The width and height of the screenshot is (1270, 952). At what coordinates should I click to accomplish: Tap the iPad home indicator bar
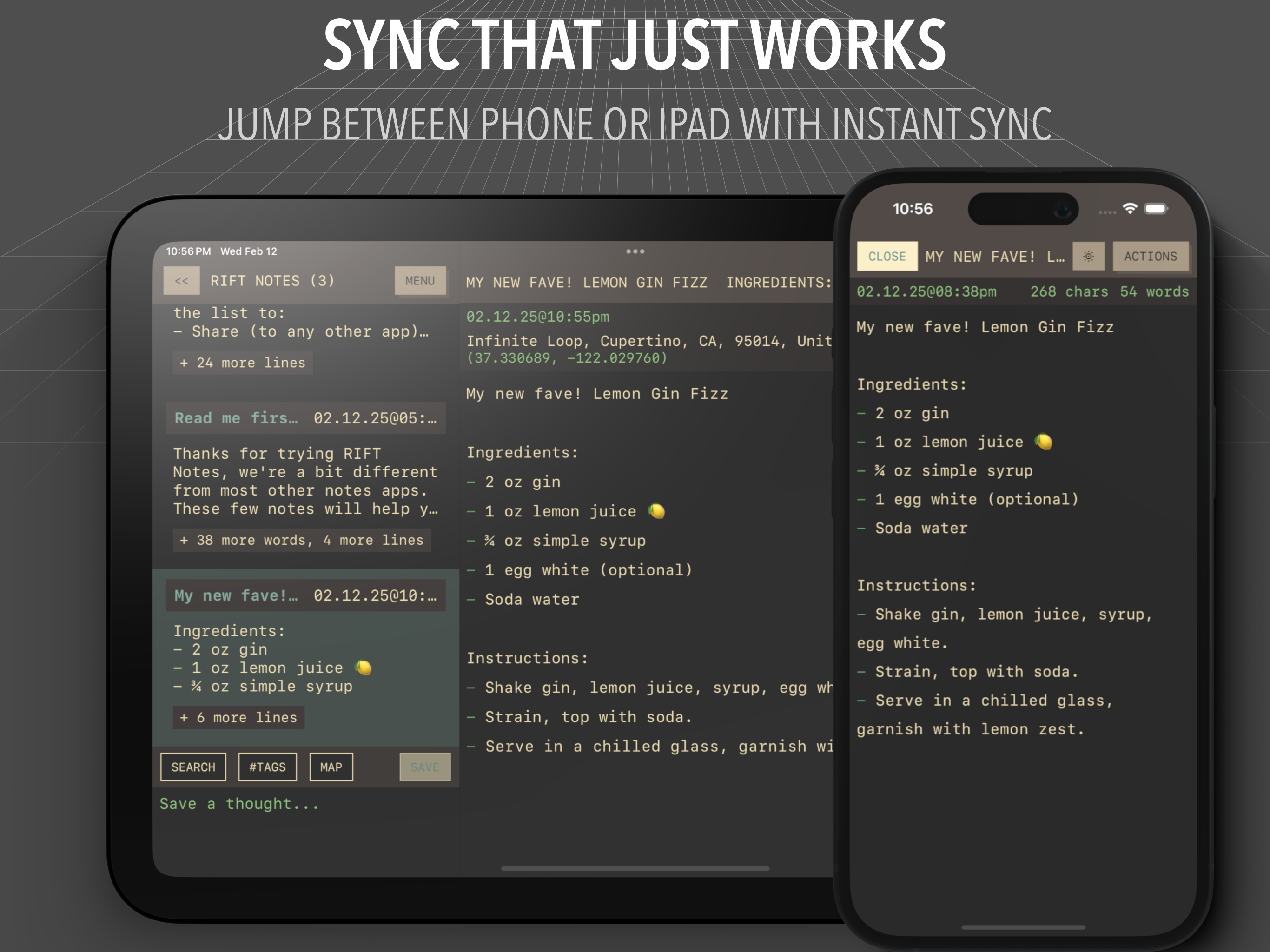click(635, 869)
